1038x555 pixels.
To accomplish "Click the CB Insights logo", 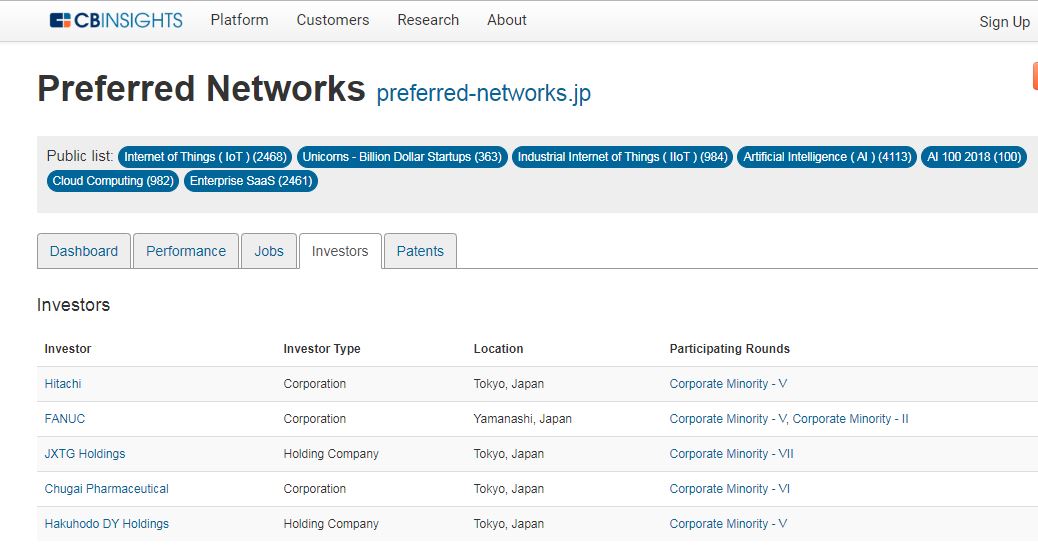I will 116,21.
